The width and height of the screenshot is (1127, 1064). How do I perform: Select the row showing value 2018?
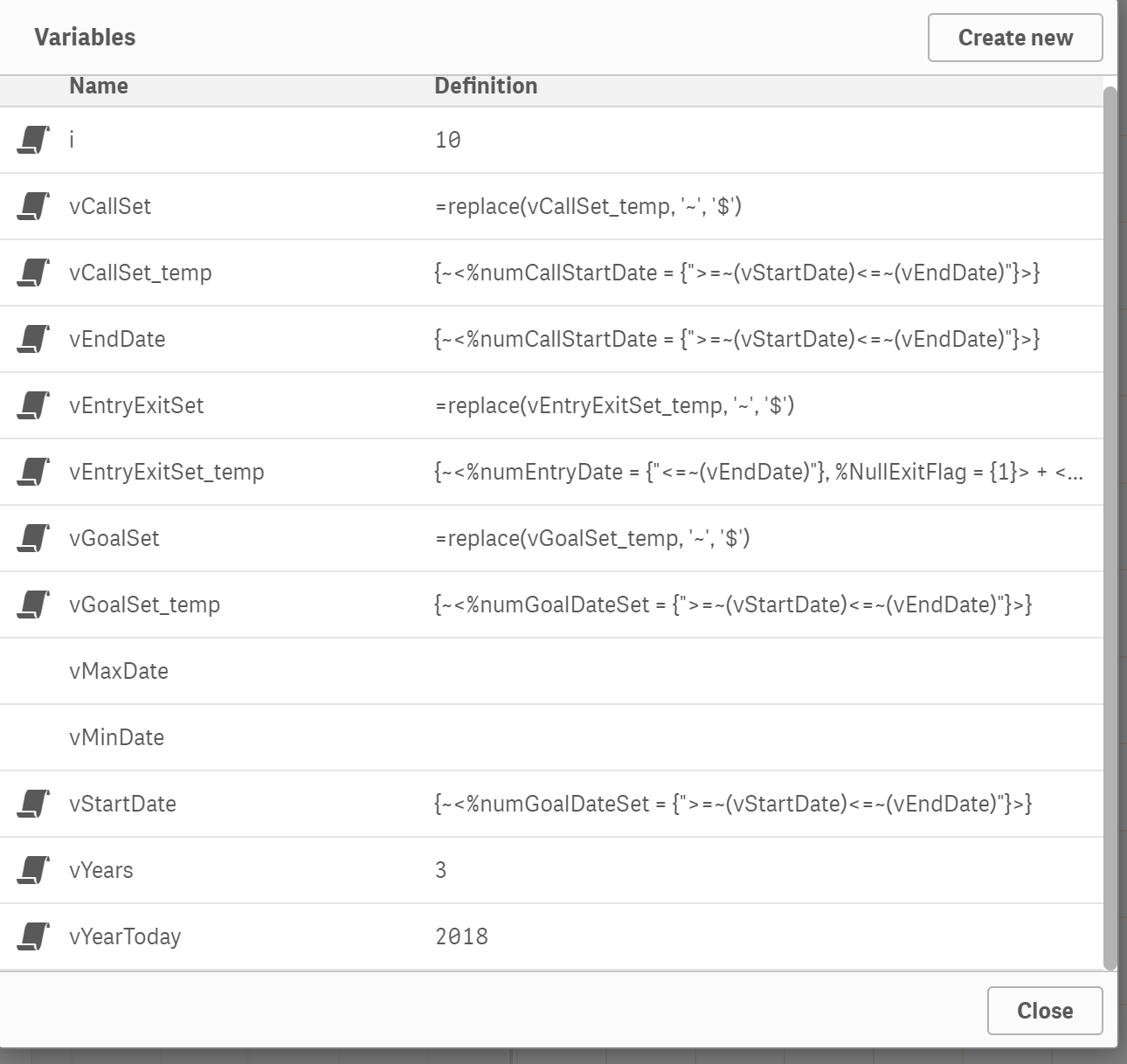(462, 936)
